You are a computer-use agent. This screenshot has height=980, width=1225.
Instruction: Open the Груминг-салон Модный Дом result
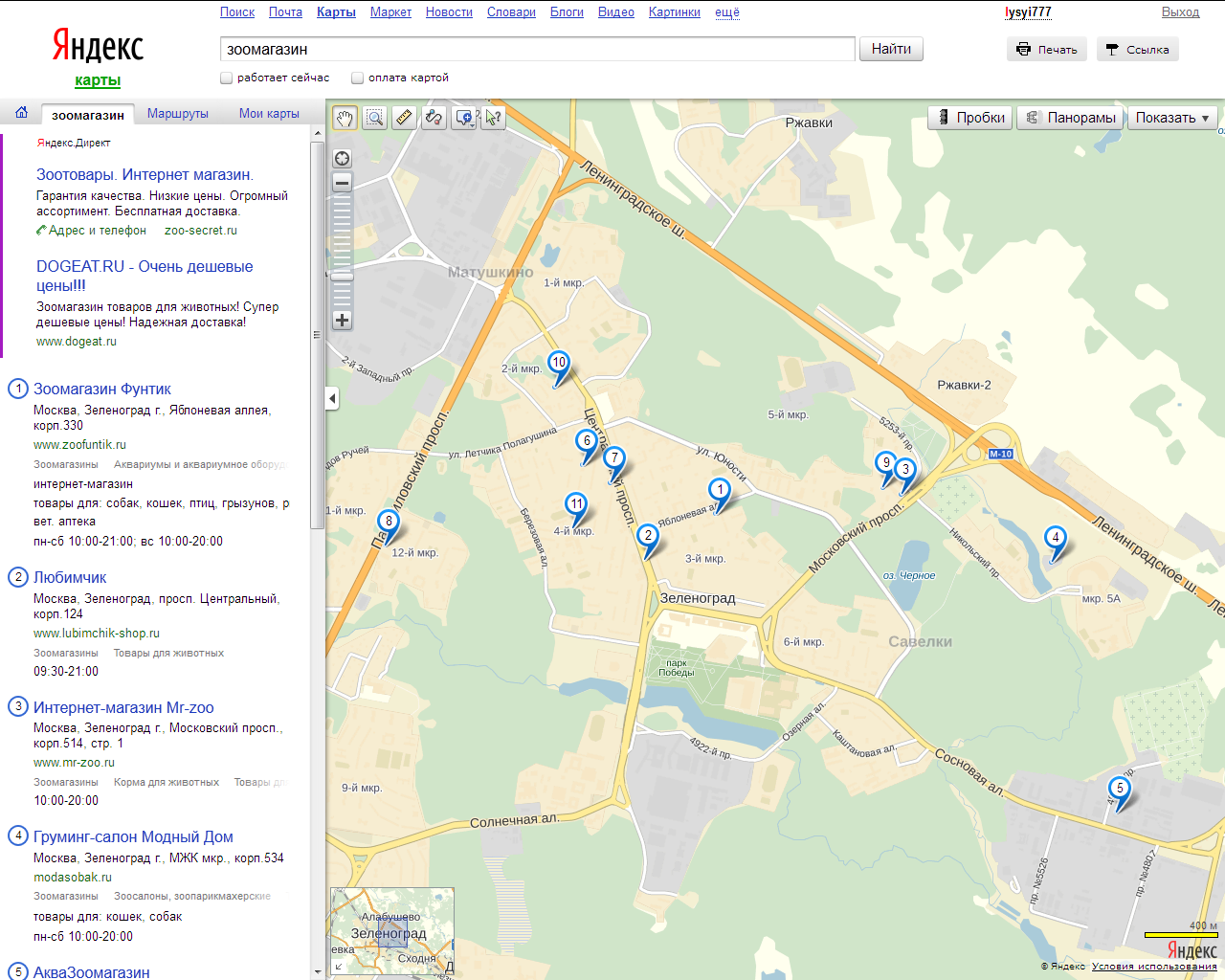coord(133,836)
